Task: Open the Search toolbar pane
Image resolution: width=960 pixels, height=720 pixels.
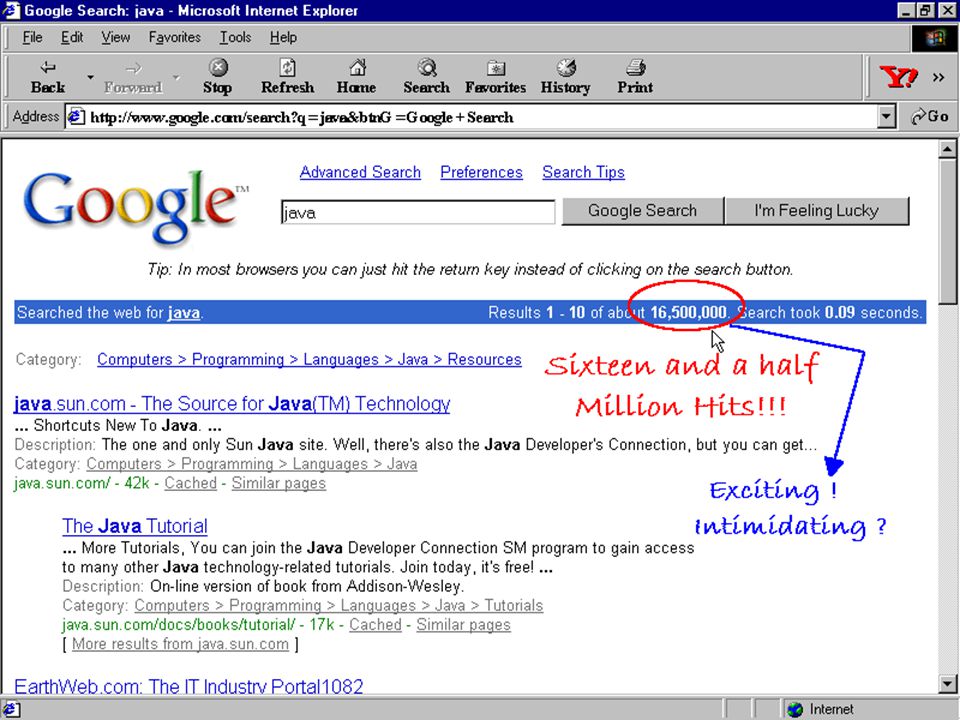Action: [x=426, y=77]
